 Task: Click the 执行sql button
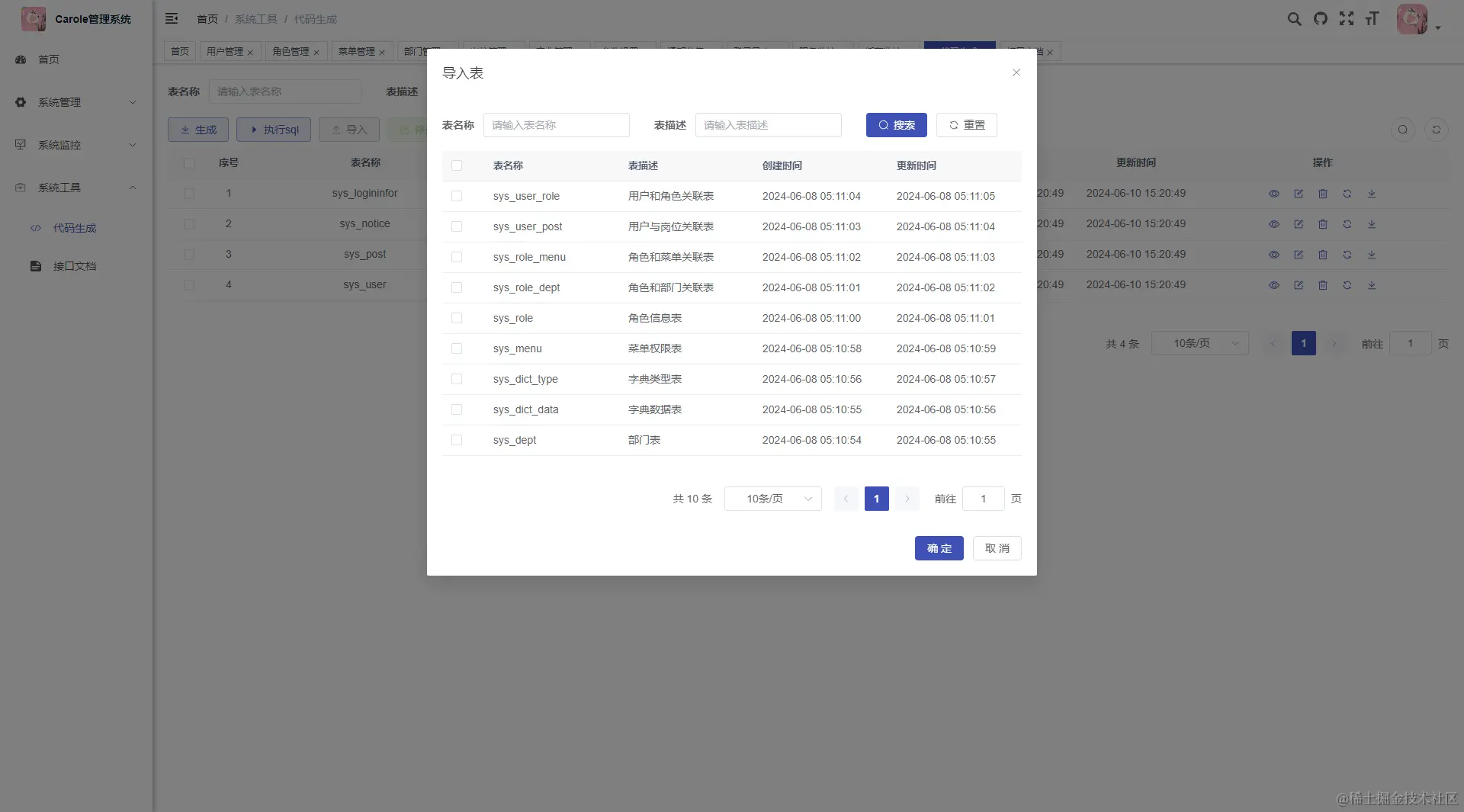274,130
